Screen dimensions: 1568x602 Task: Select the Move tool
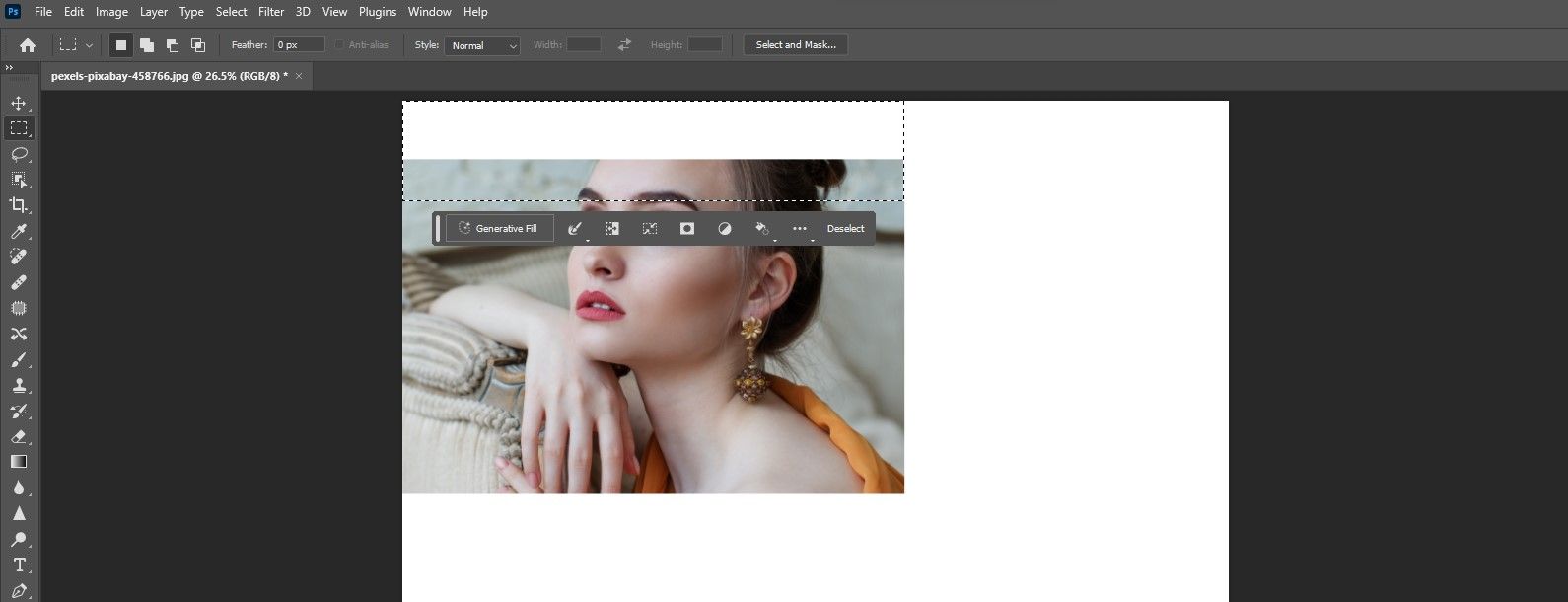click(19, 103)
